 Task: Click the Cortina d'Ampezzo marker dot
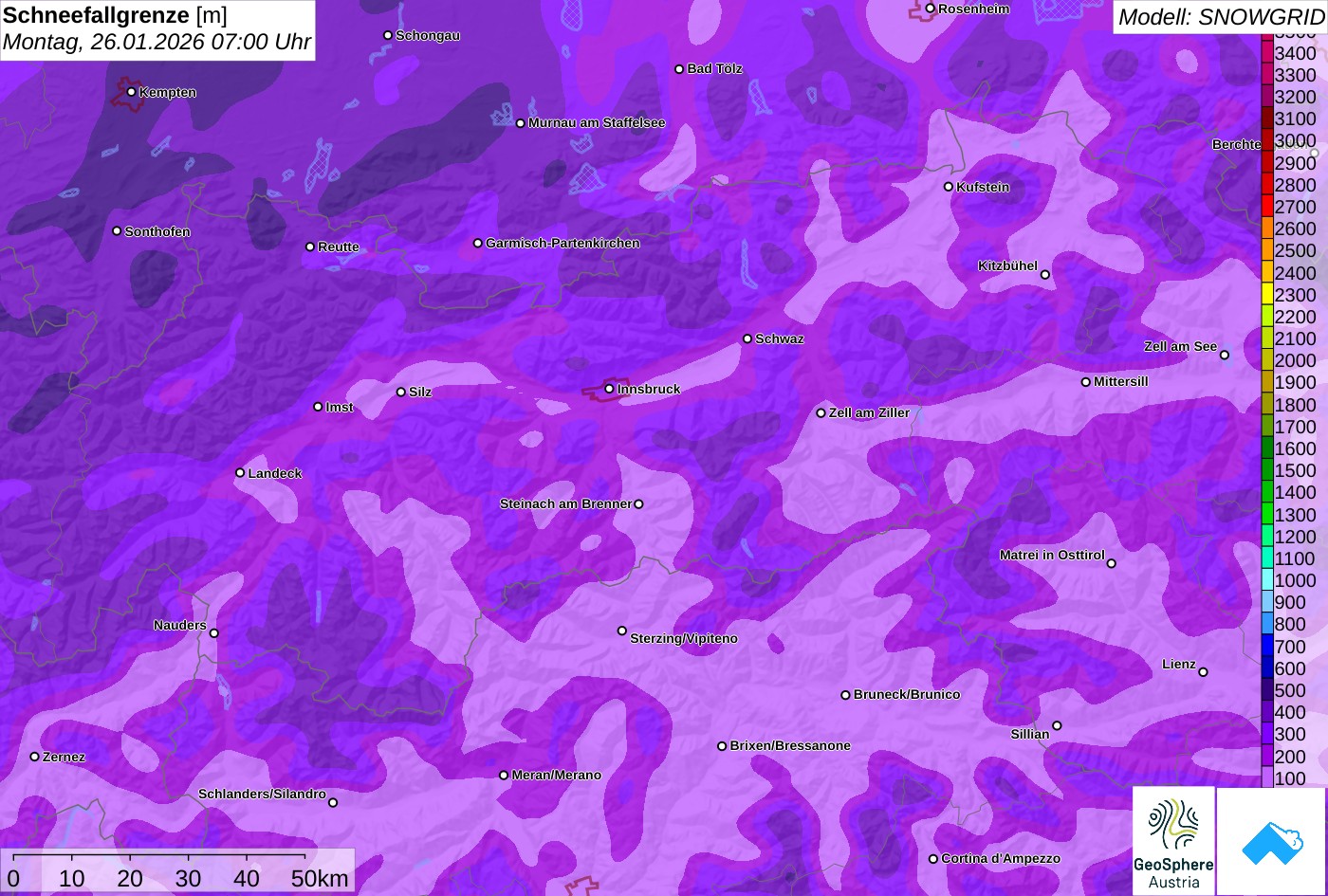click(933, 859)
